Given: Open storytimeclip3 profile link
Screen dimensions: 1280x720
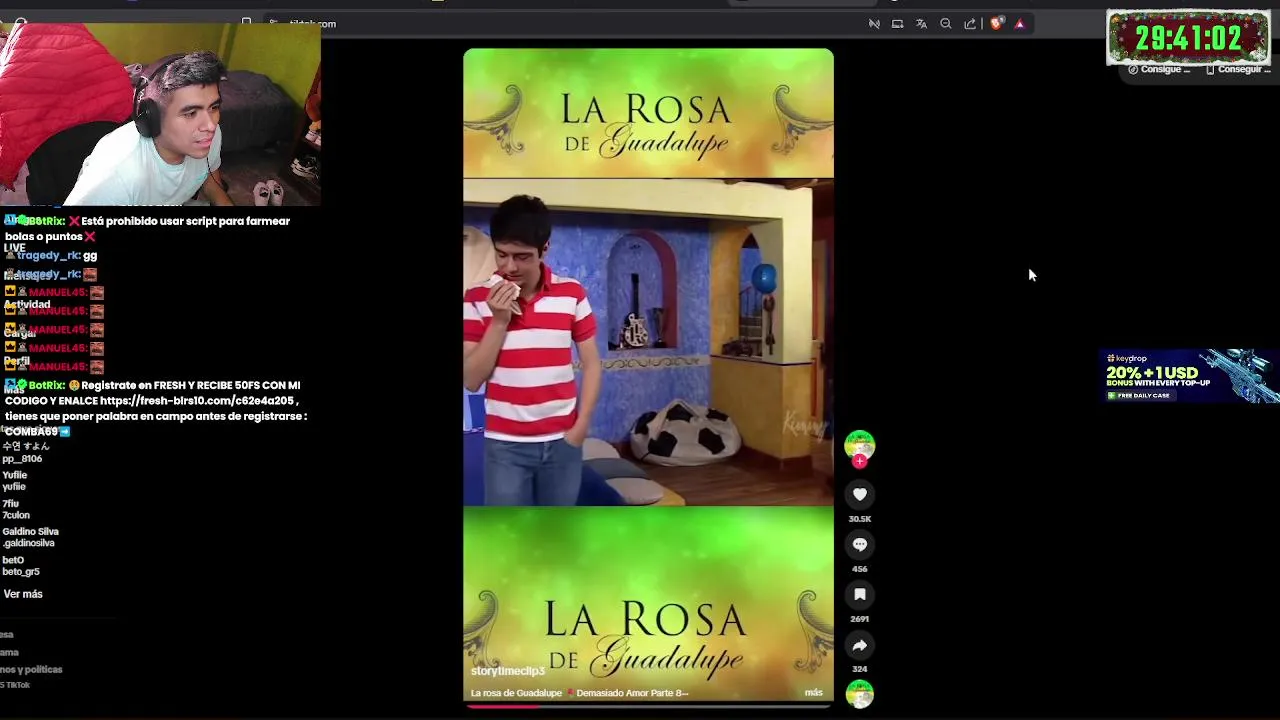Looking at the screenshot, I should coord(507,671).
